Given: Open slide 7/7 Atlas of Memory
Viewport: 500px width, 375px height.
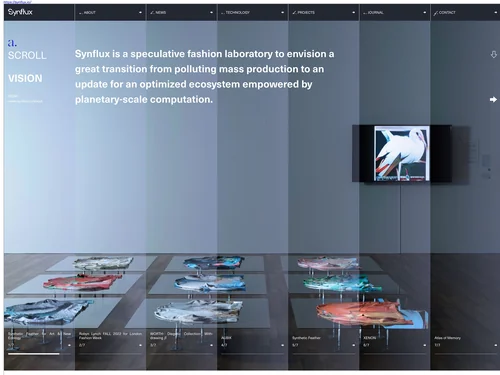Looking at the screenshot, I should [x=447, y=338].
